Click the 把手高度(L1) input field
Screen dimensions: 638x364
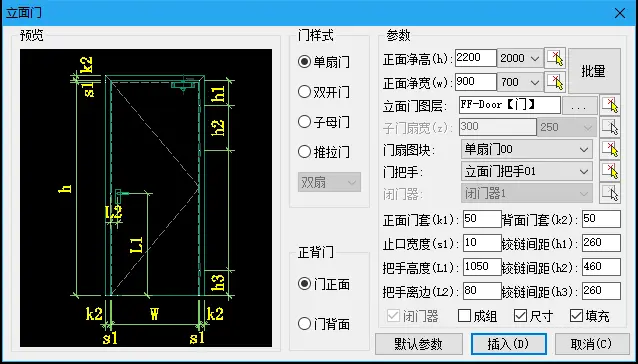coord(482,267)
